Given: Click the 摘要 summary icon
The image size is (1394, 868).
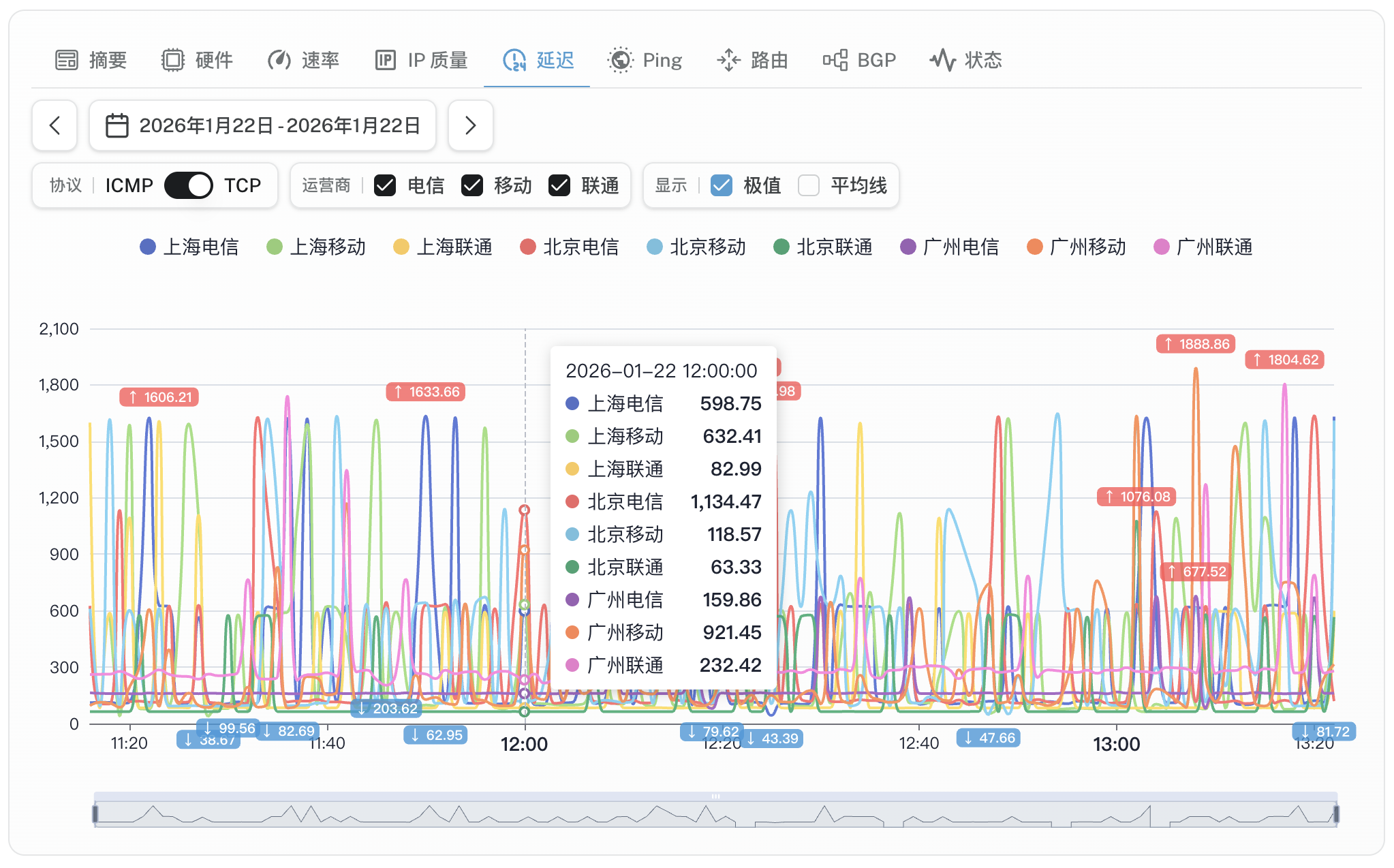Looking at the screenshot, I should [x=66, y=60].
